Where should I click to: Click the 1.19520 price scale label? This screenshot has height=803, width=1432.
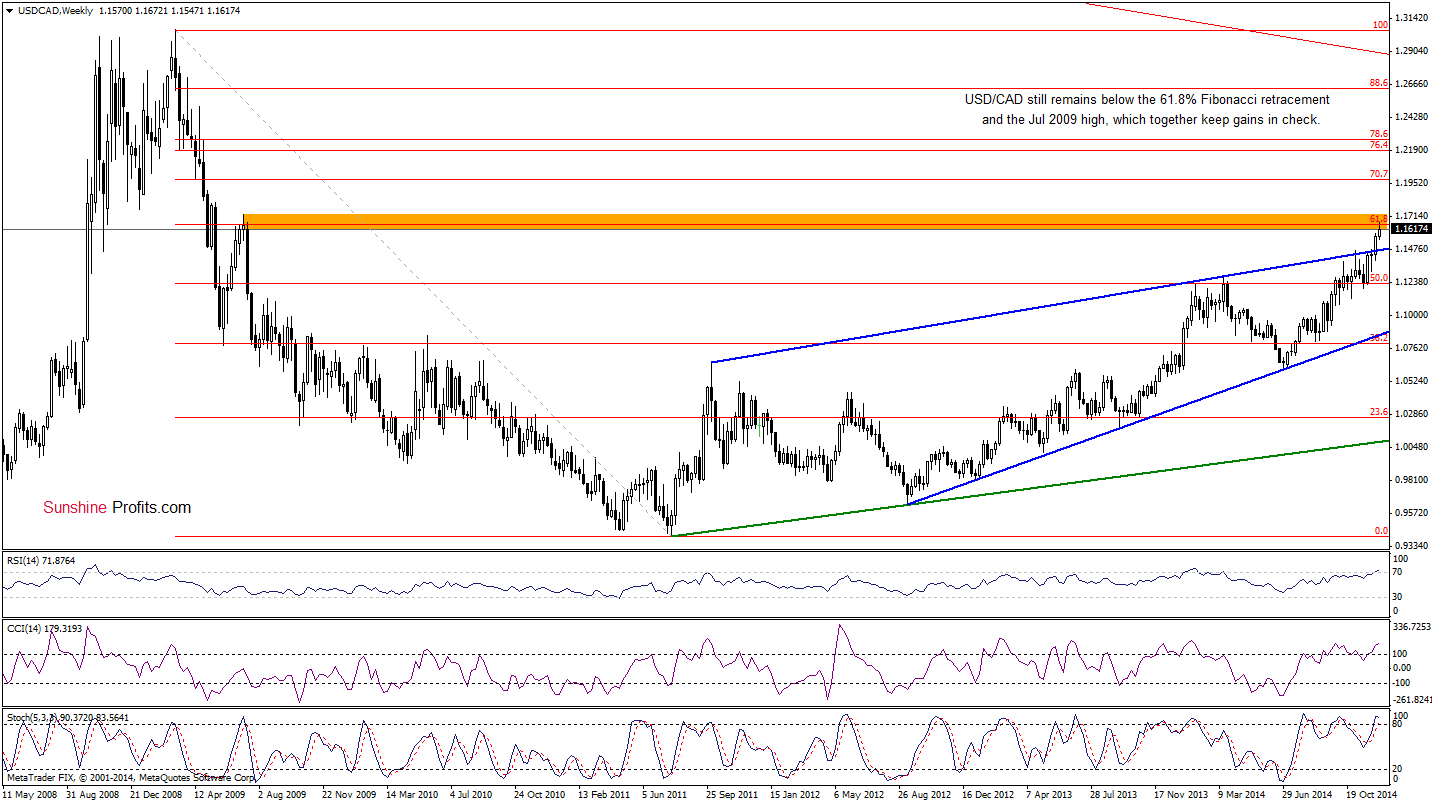coord(1412,183)
